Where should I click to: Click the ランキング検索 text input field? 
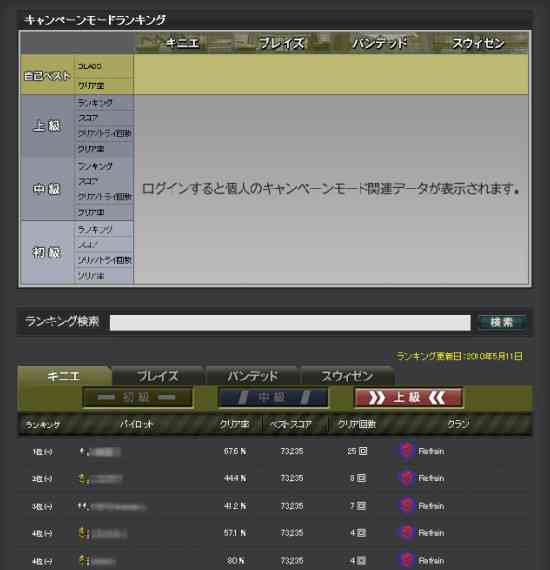290,323
